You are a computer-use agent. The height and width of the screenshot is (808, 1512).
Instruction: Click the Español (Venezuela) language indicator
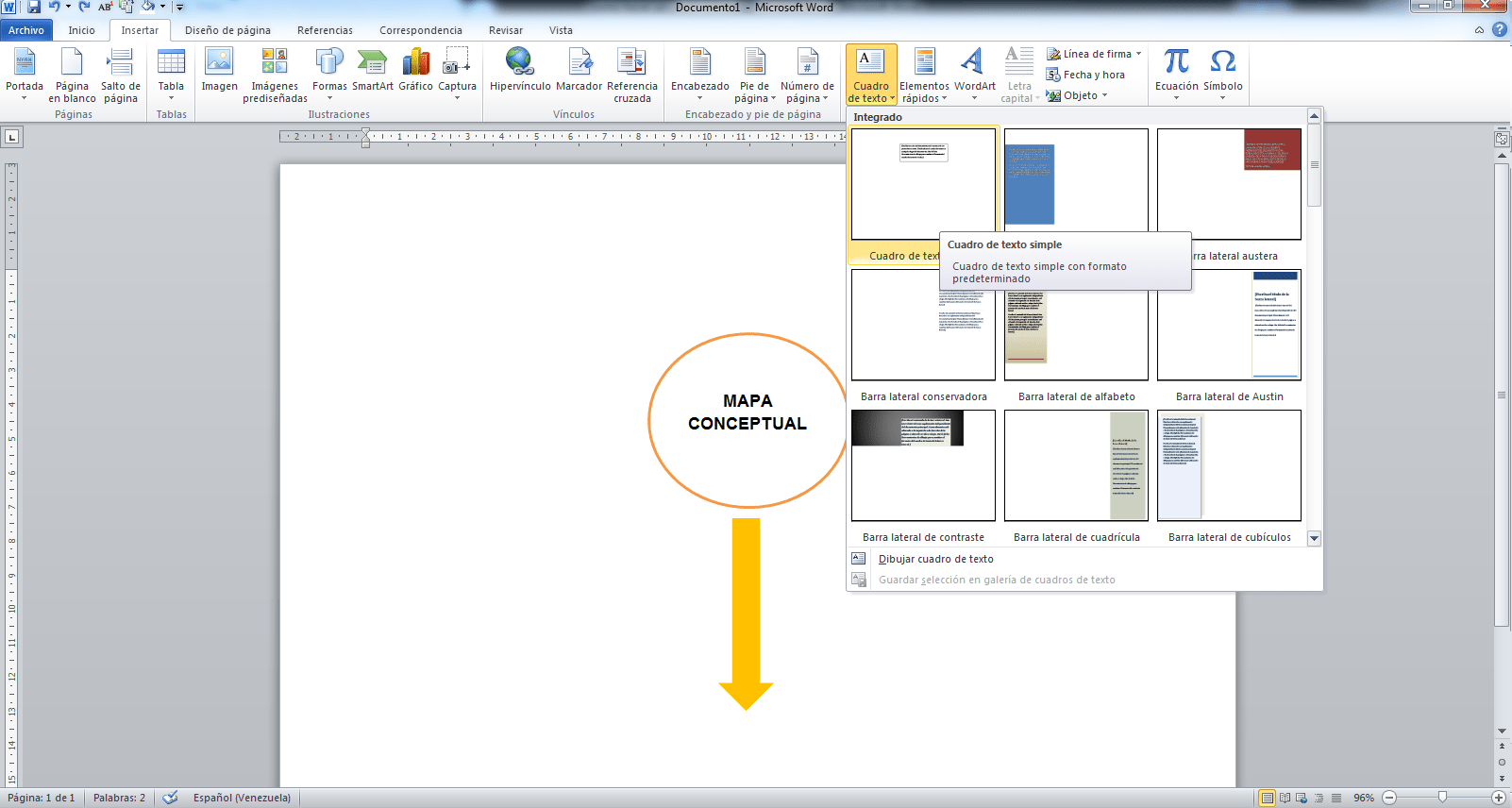click(x=242, y=798)
